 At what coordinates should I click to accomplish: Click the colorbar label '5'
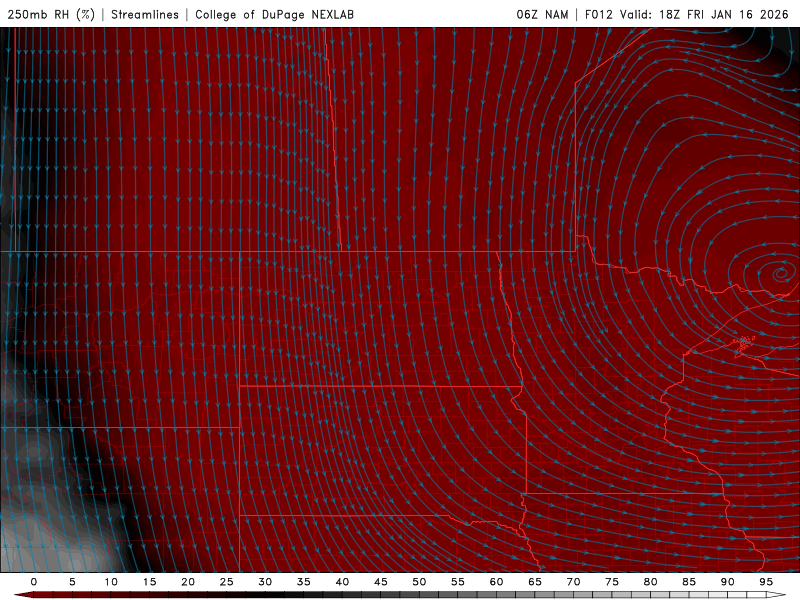coord(72,582)
